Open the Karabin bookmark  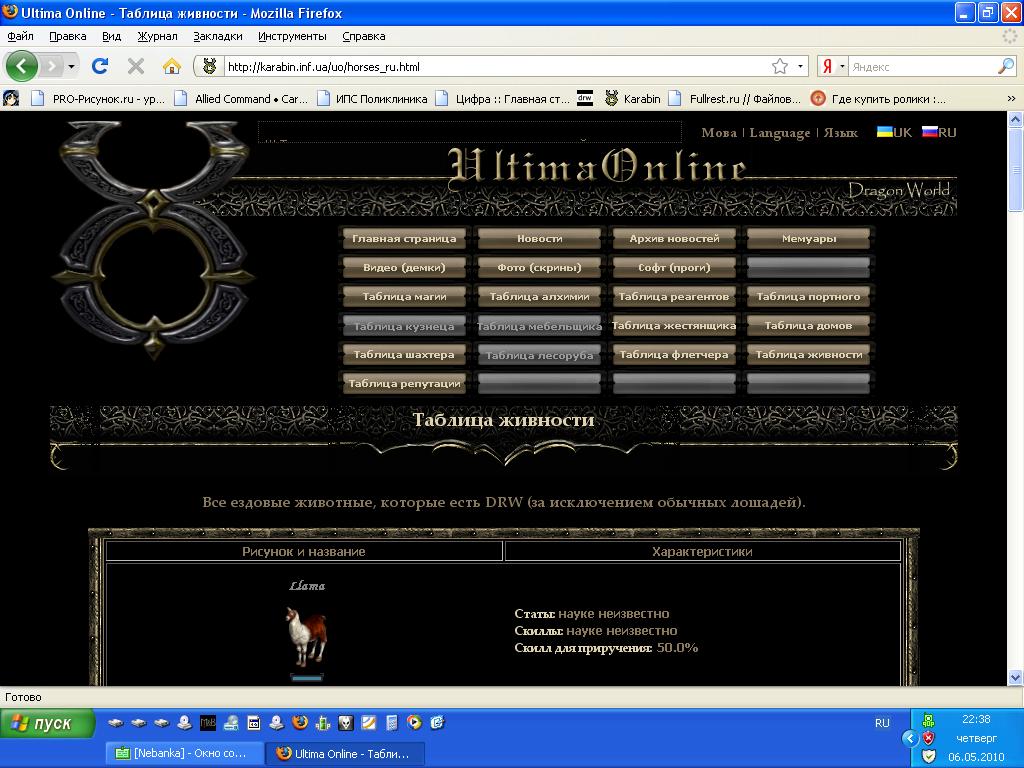click(x=633, y=99)
